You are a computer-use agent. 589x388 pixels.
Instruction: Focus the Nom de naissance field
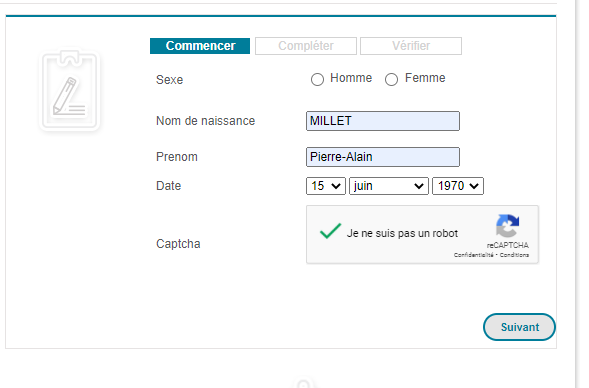click(383, 121)
